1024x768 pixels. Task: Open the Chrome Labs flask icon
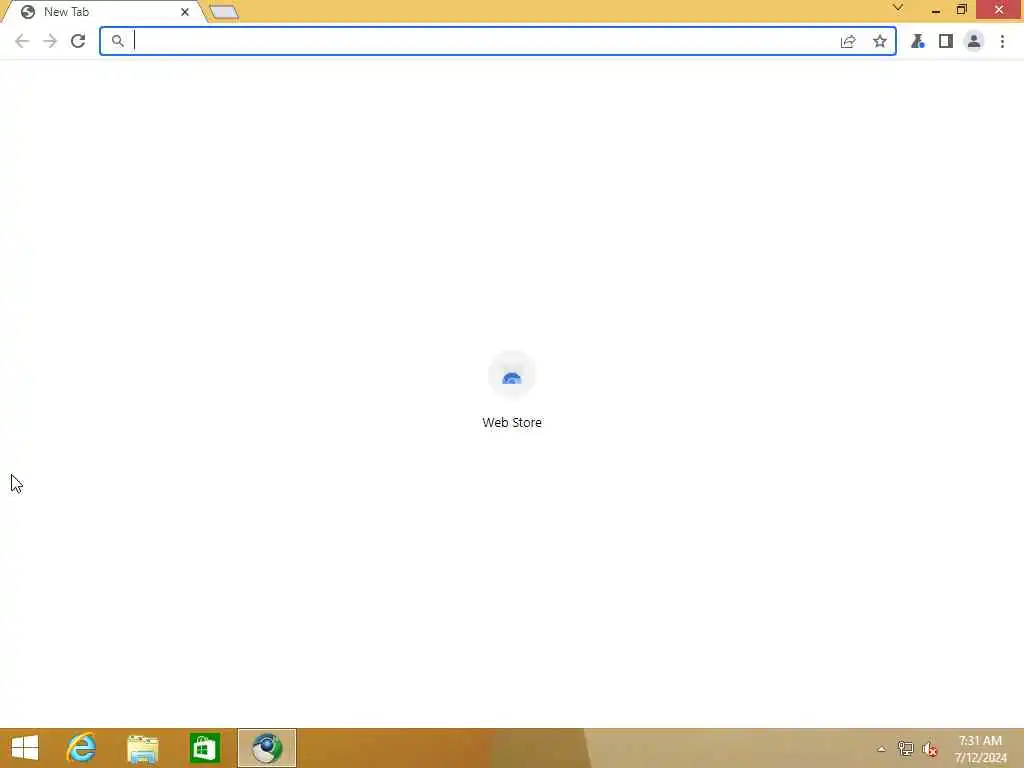pyautogui.click(x=918, y=41)
